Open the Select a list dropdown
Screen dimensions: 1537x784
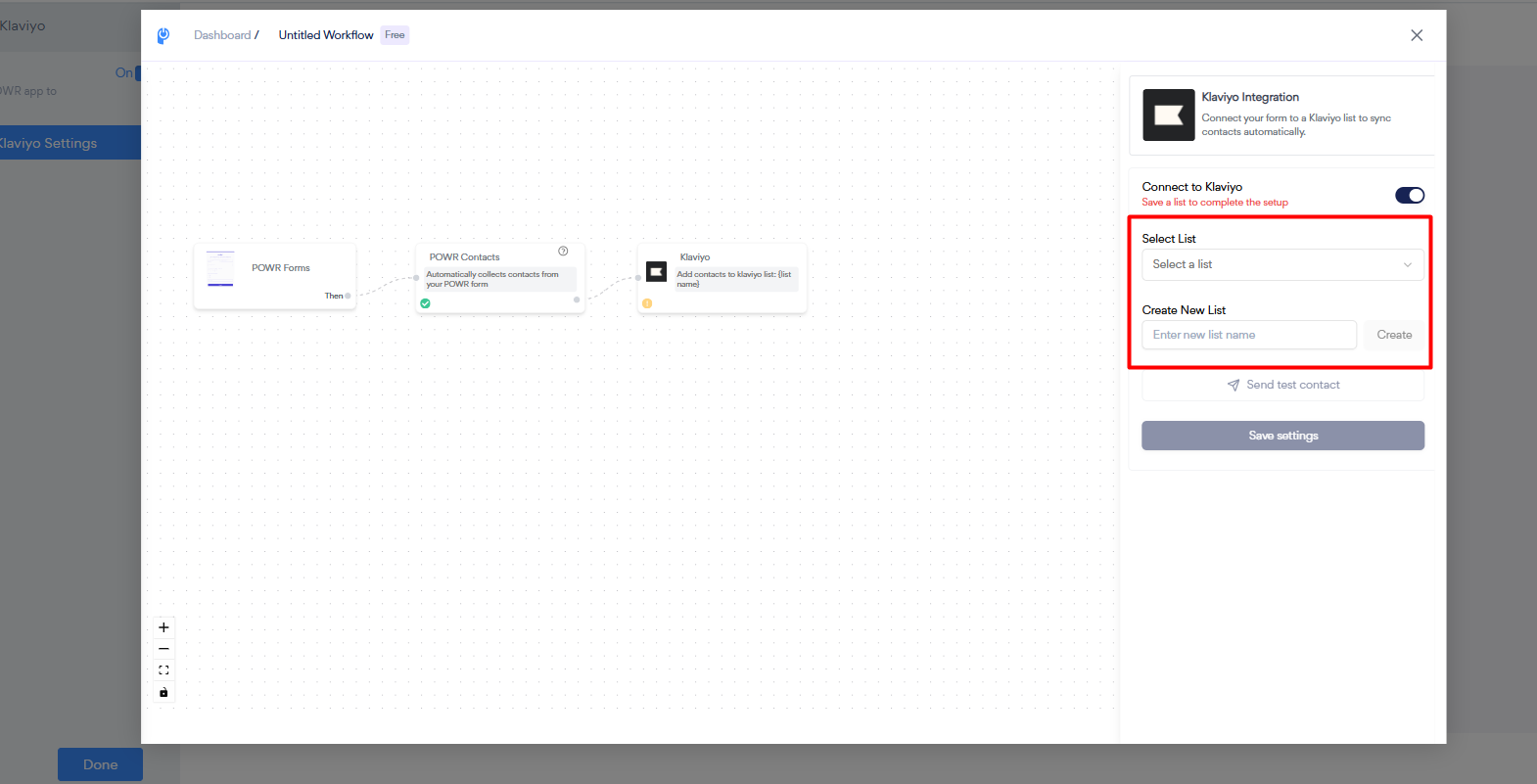pos(1282,265)
